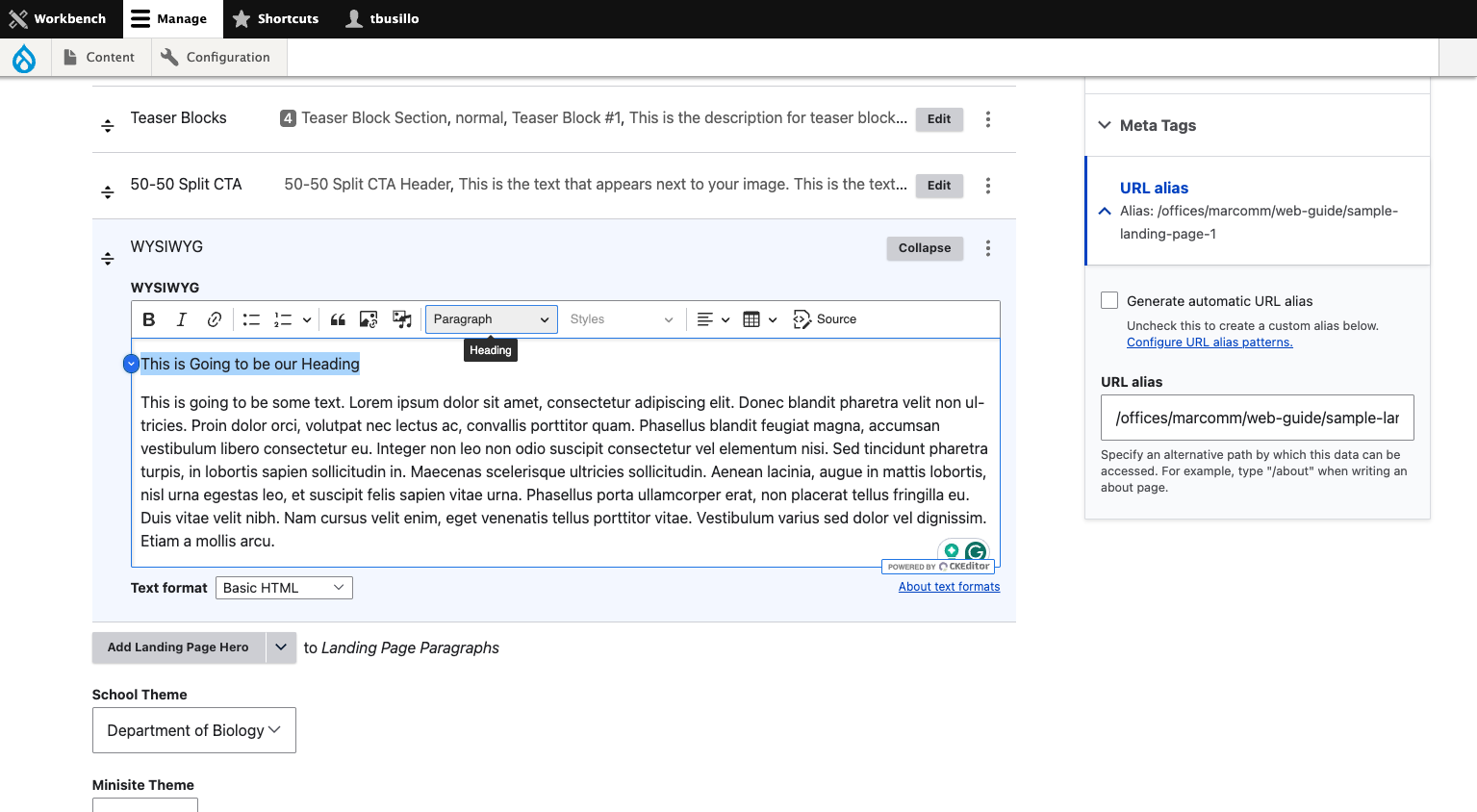Click the insert media library icon
The height and width of the screenshot is (812, 1477).
pyautogui.click(x=402, y=319)
